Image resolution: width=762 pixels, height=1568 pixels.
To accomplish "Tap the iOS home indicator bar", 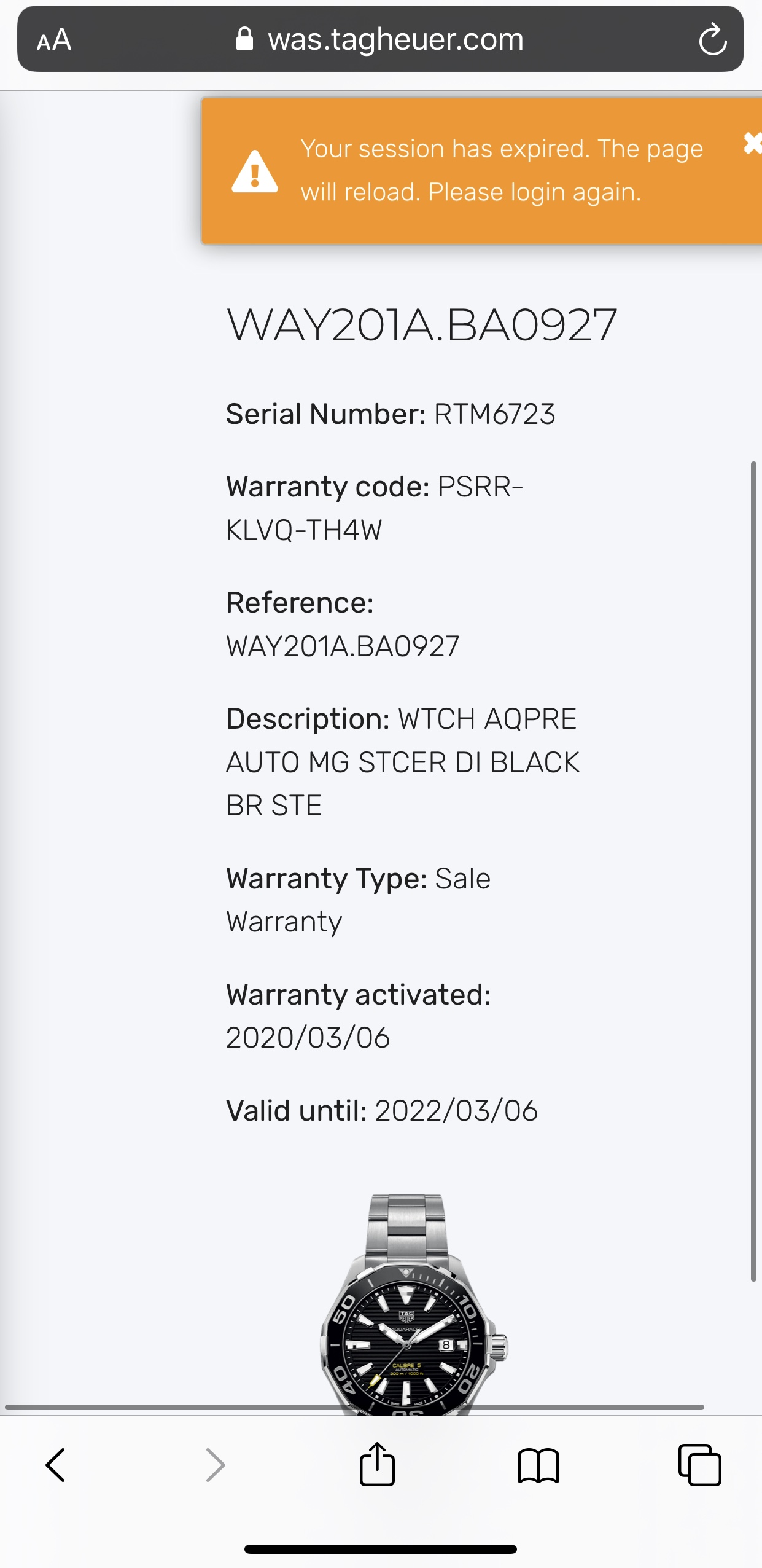I will [x=381, y=1549].
